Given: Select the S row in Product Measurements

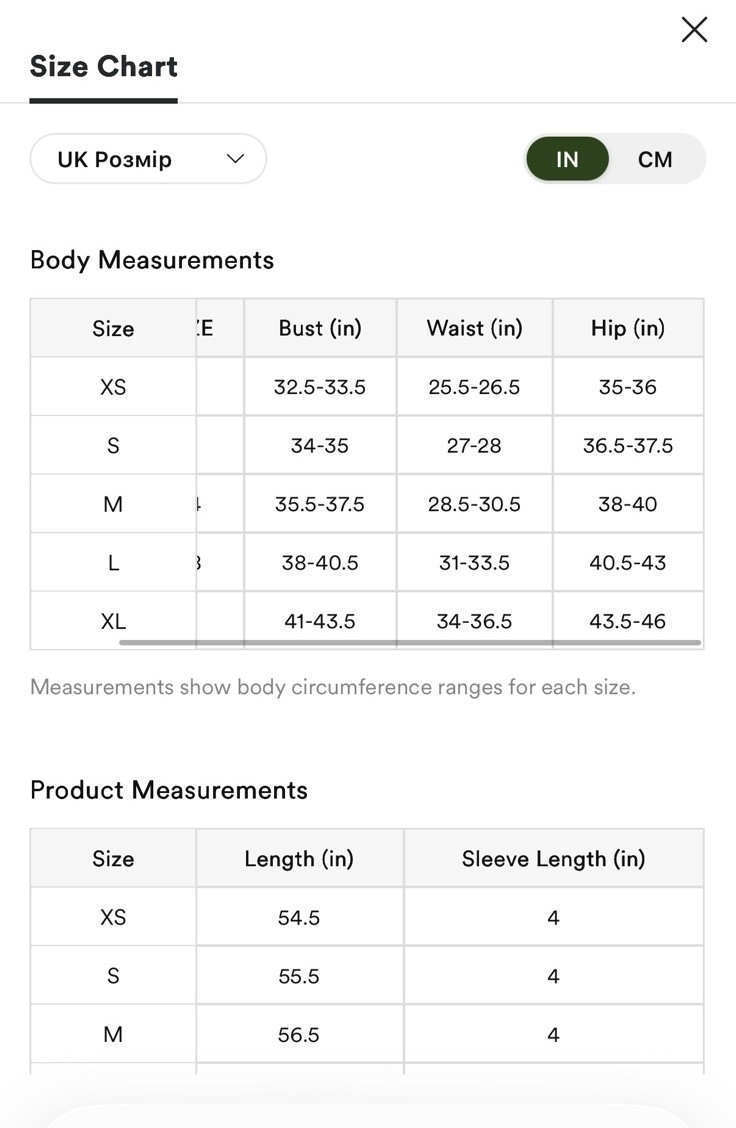Looking at the screenshot, I should pos(367,976).
